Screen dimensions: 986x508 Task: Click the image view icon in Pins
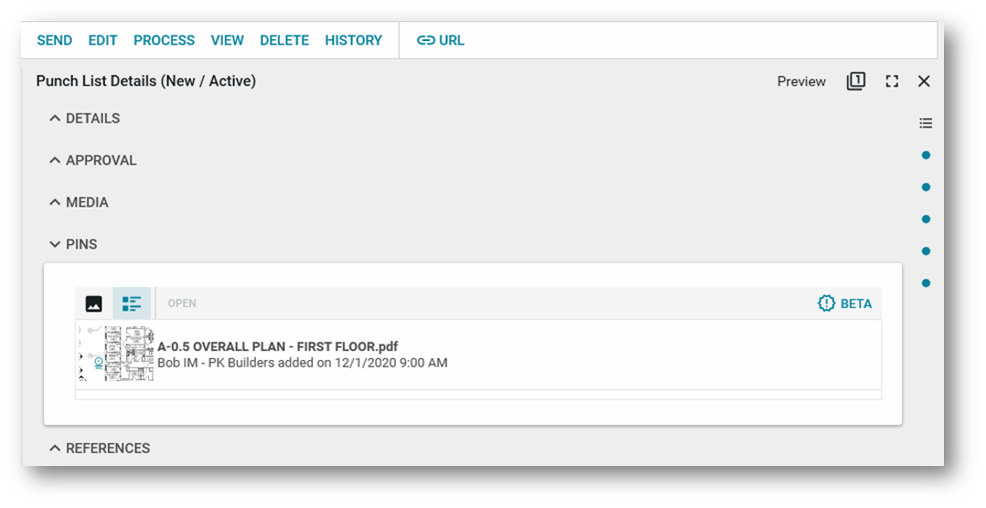tap(94, 304)
